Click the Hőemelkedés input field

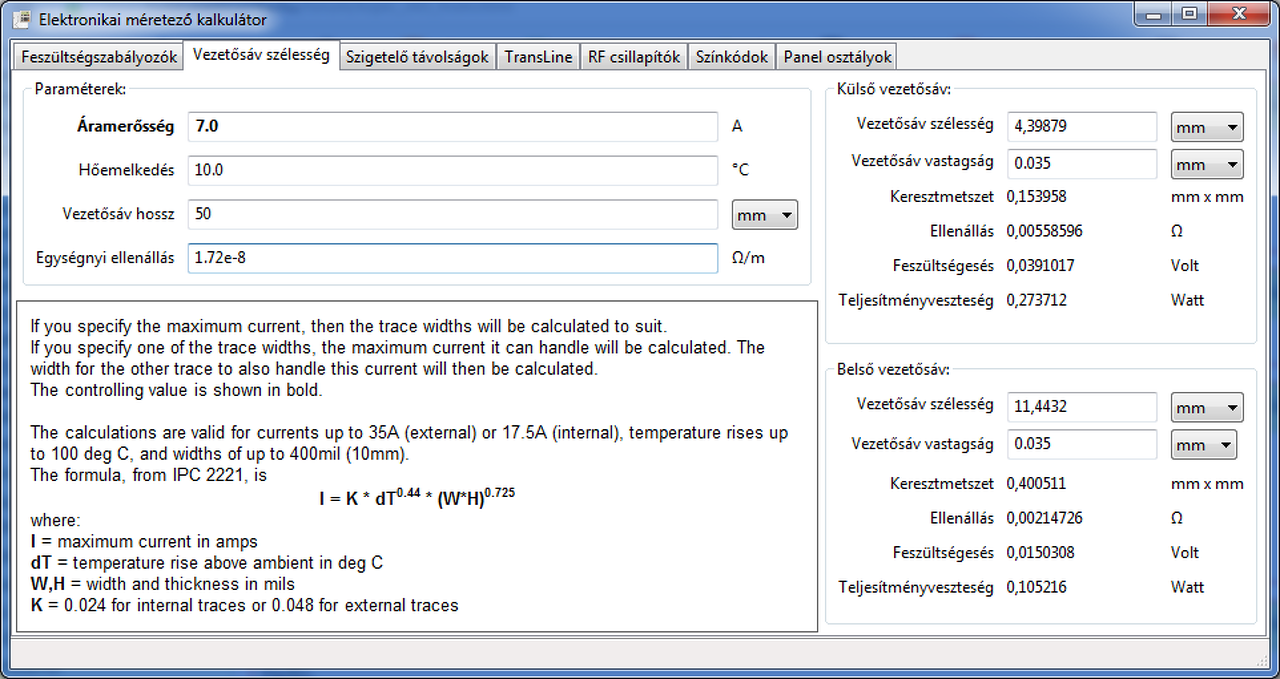(x=453, y=170)
